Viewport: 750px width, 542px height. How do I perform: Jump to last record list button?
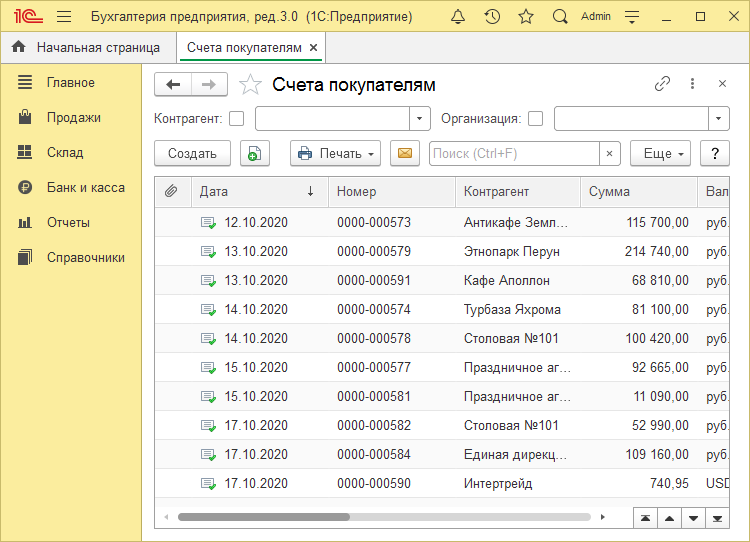coord(717,518)
